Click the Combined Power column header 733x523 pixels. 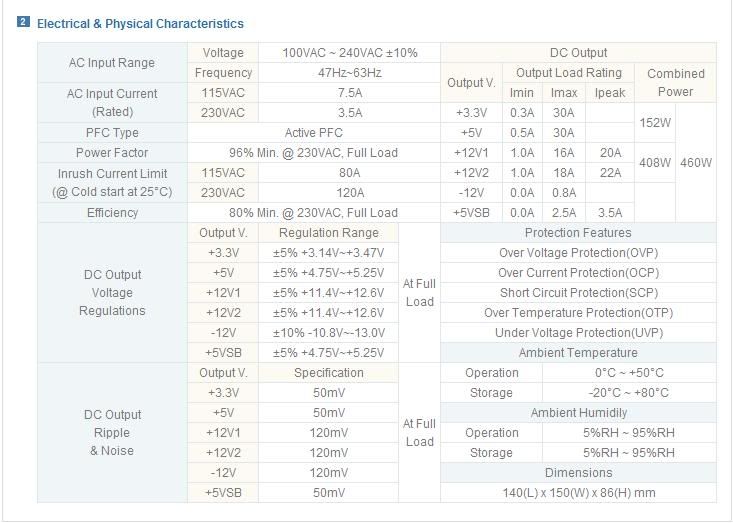click(x=676, y=82)
